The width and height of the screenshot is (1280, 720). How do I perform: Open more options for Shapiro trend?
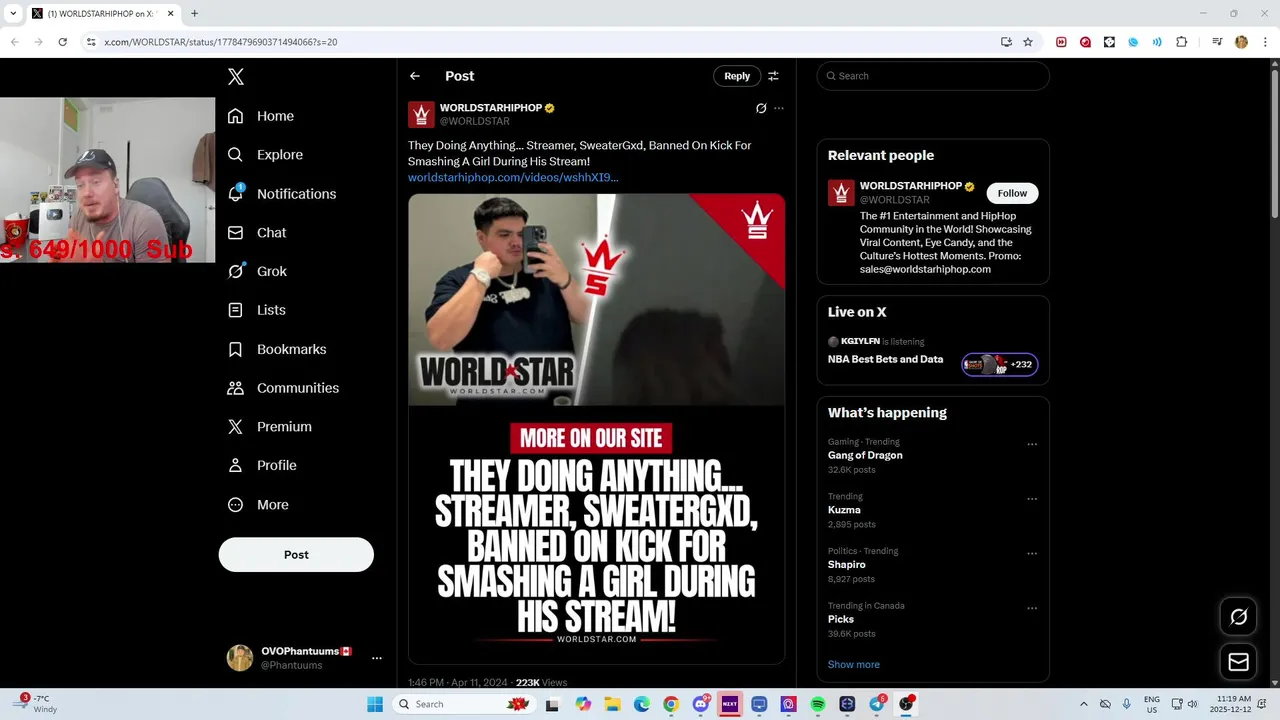(x=1032, y=554)
